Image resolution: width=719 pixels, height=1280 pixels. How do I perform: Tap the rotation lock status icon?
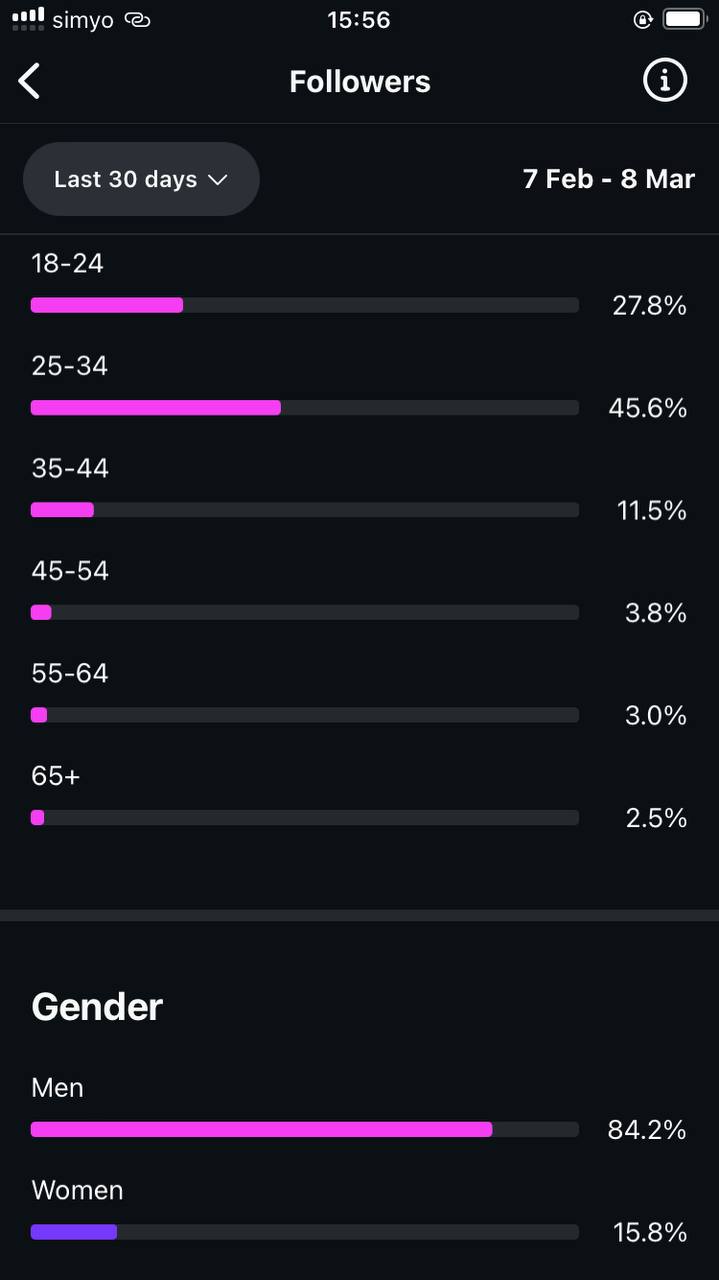[x=643, y=20]
